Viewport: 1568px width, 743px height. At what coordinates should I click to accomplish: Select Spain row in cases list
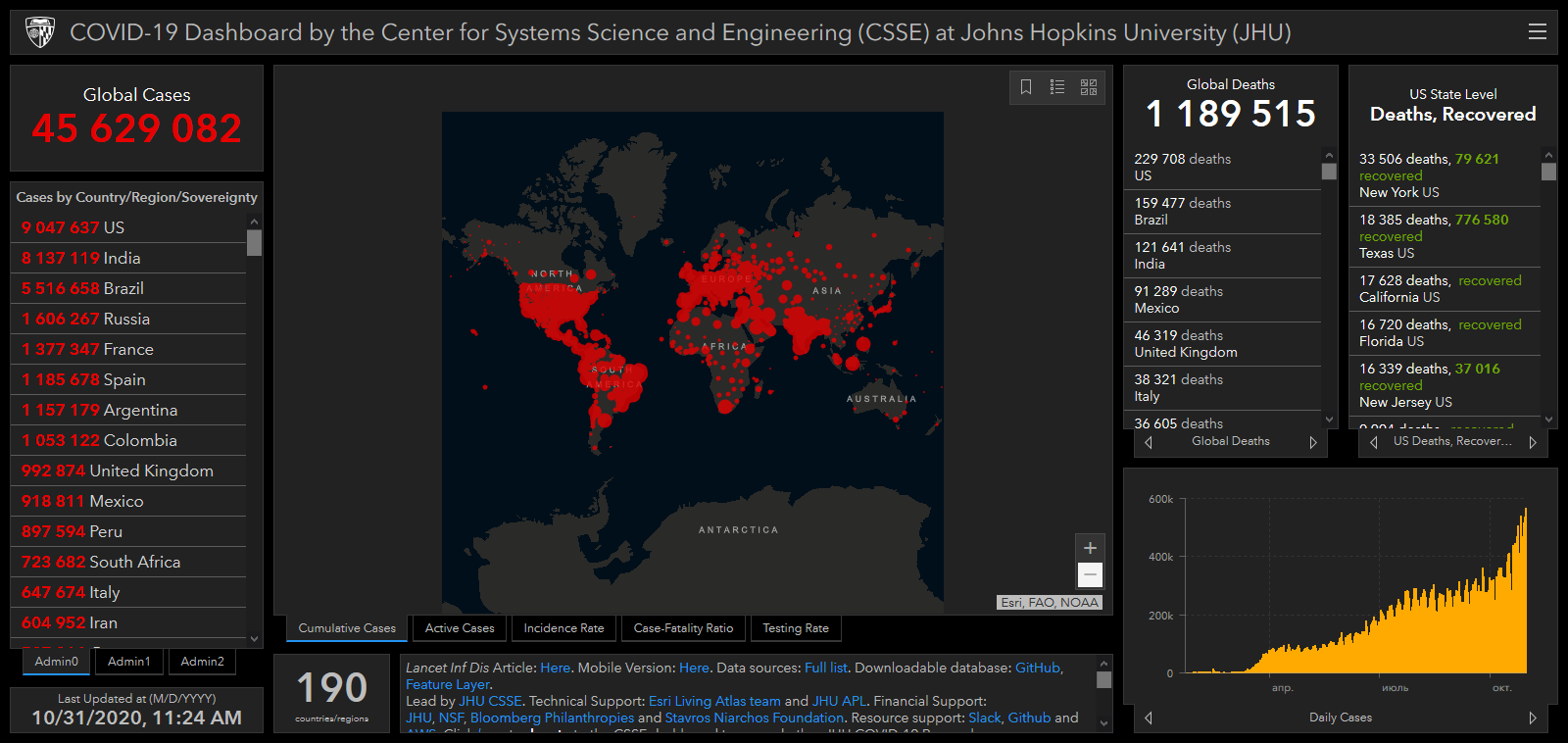coord(128,379)
